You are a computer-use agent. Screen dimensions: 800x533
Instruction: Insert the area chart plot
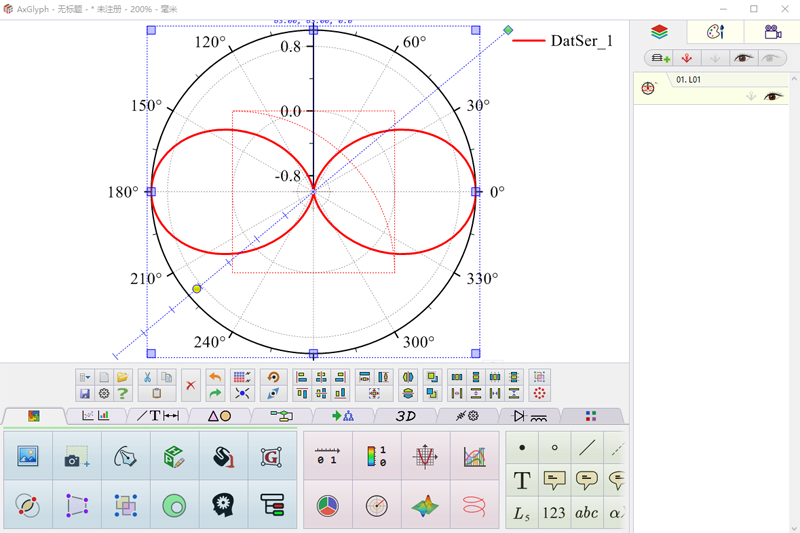point(474,455)
